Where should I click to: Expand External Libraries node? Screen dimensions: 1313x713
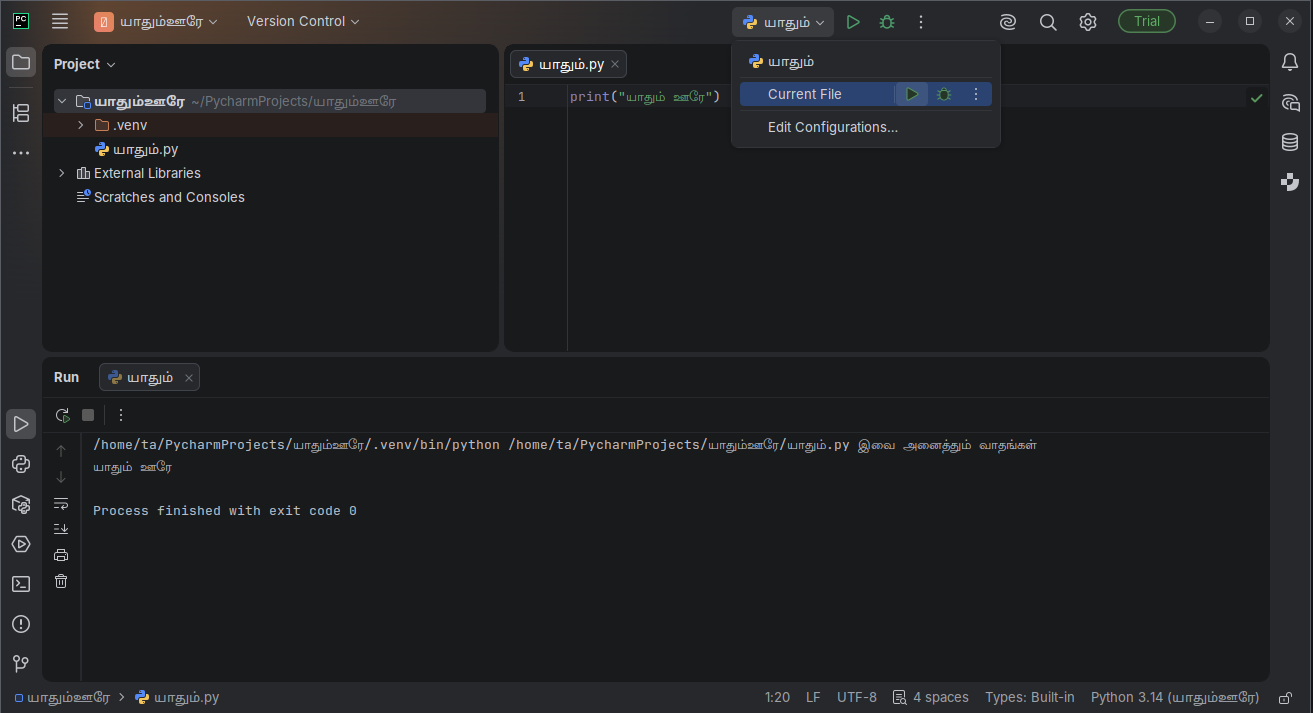[62, 173]
